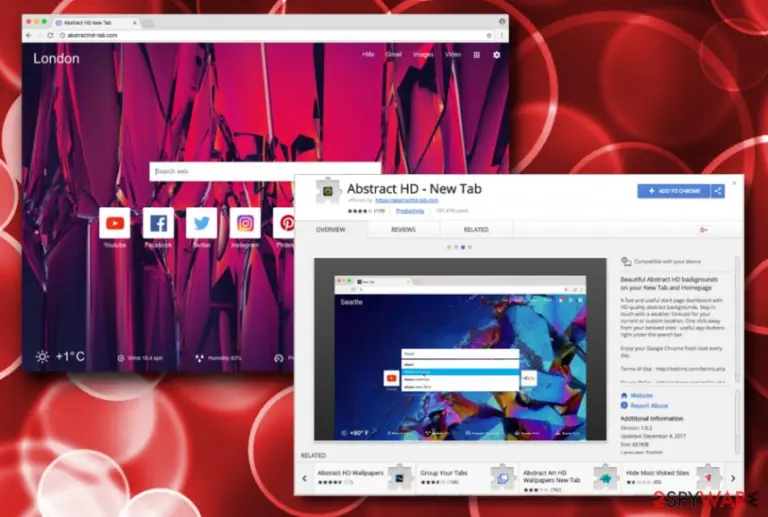This screenshot has height=517, width=768.
Task: Select the Abstract HD New Tab browser tab
Action: click(x=96, y=23)
